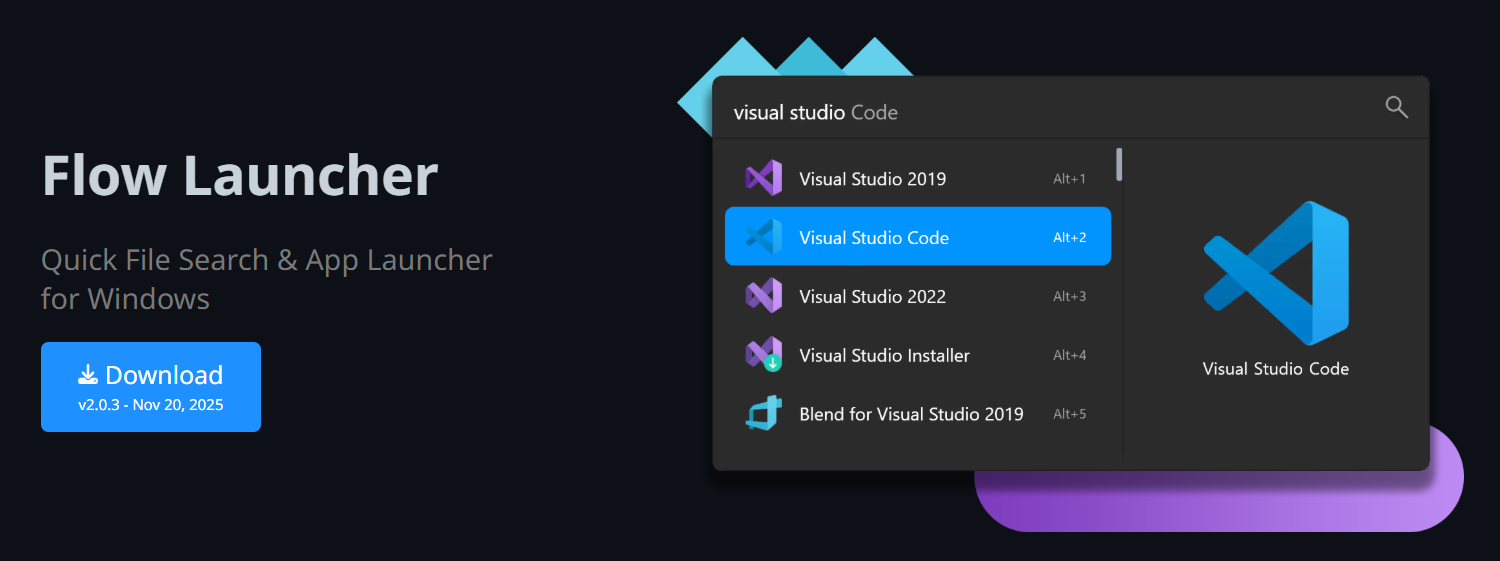Choose the 'Visual Studio 2022' result text
The height and width of the screenshot is (561, 1500).
click(872, 297)
